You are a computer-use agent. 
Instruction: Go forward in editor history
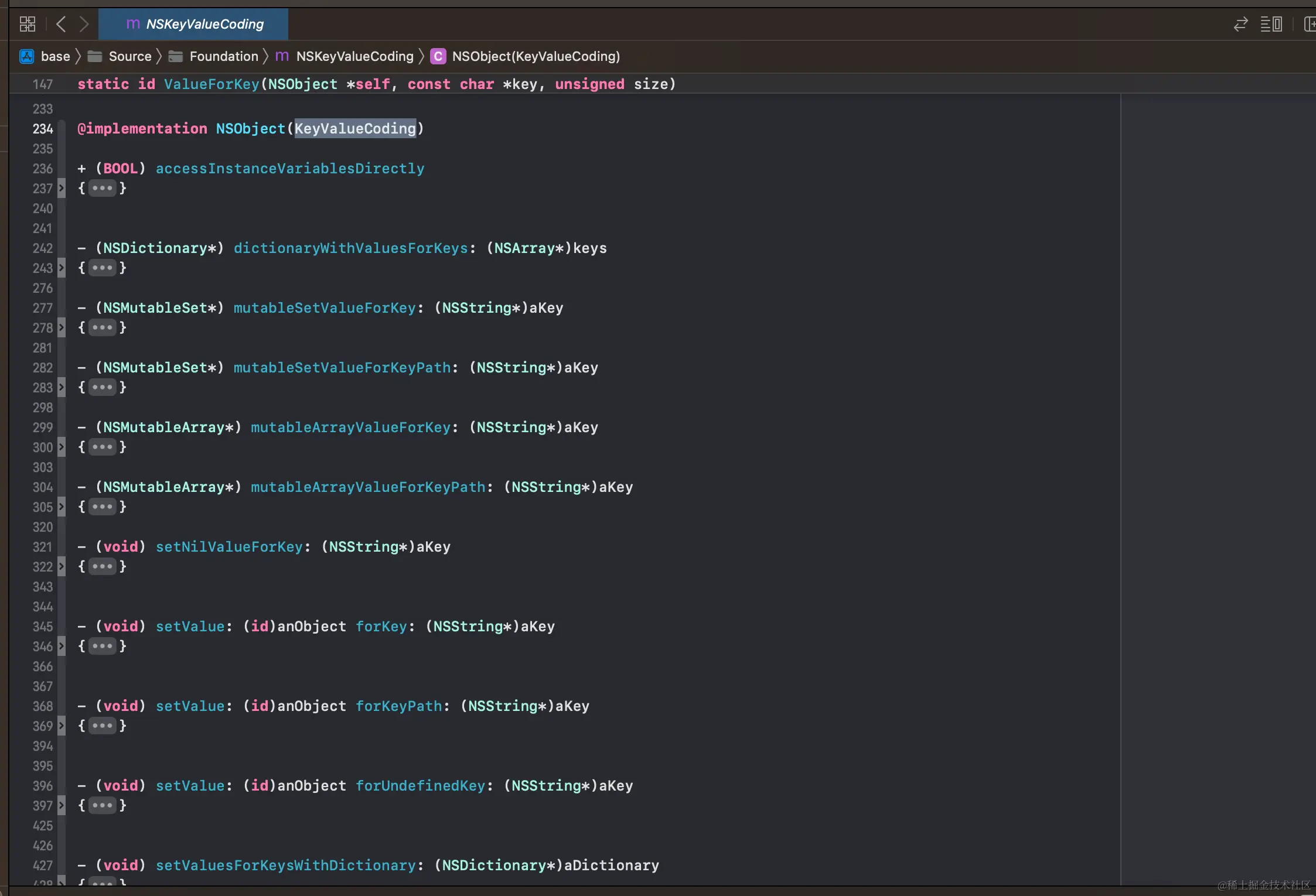click(x=84, y=24)
